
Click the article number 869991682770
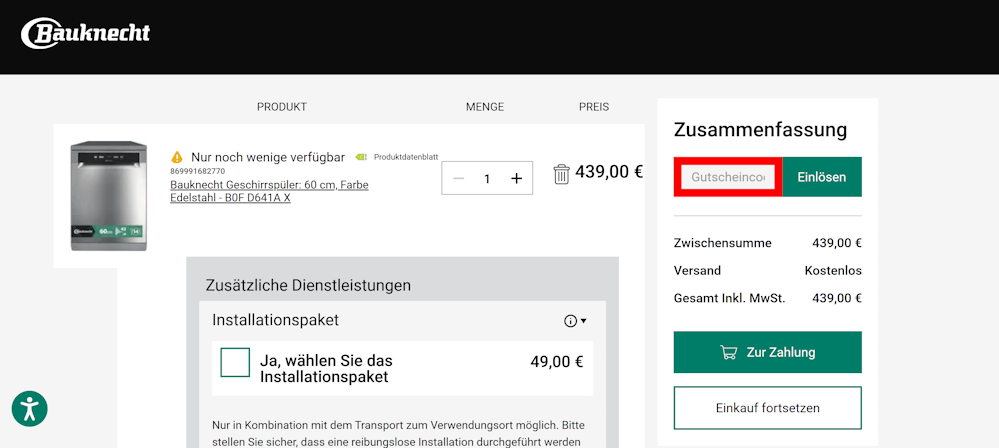click(198, 171)
